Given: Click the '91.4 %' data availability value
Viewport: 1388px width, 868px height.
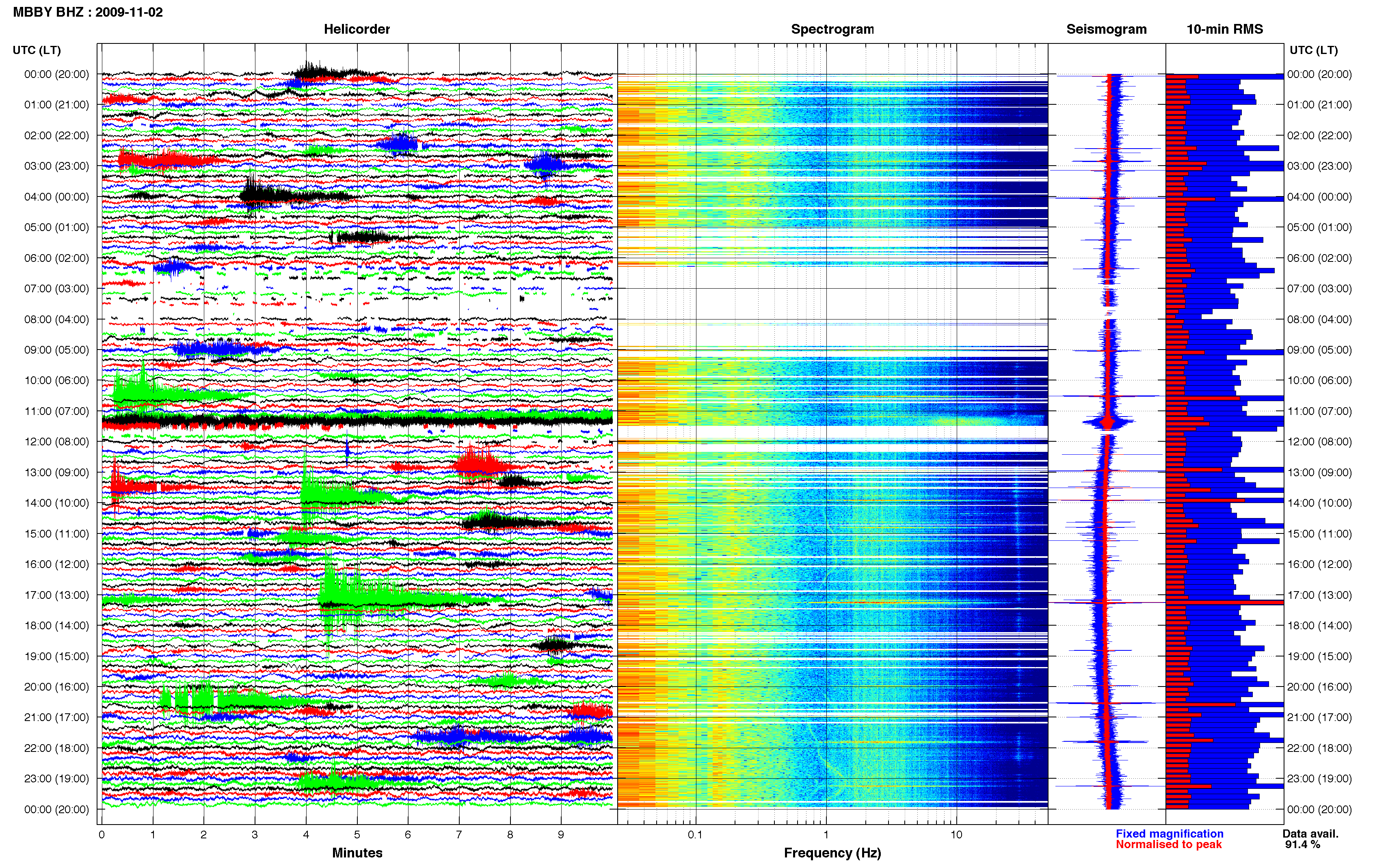Looking at the screenshot, I should (1302, 845).
